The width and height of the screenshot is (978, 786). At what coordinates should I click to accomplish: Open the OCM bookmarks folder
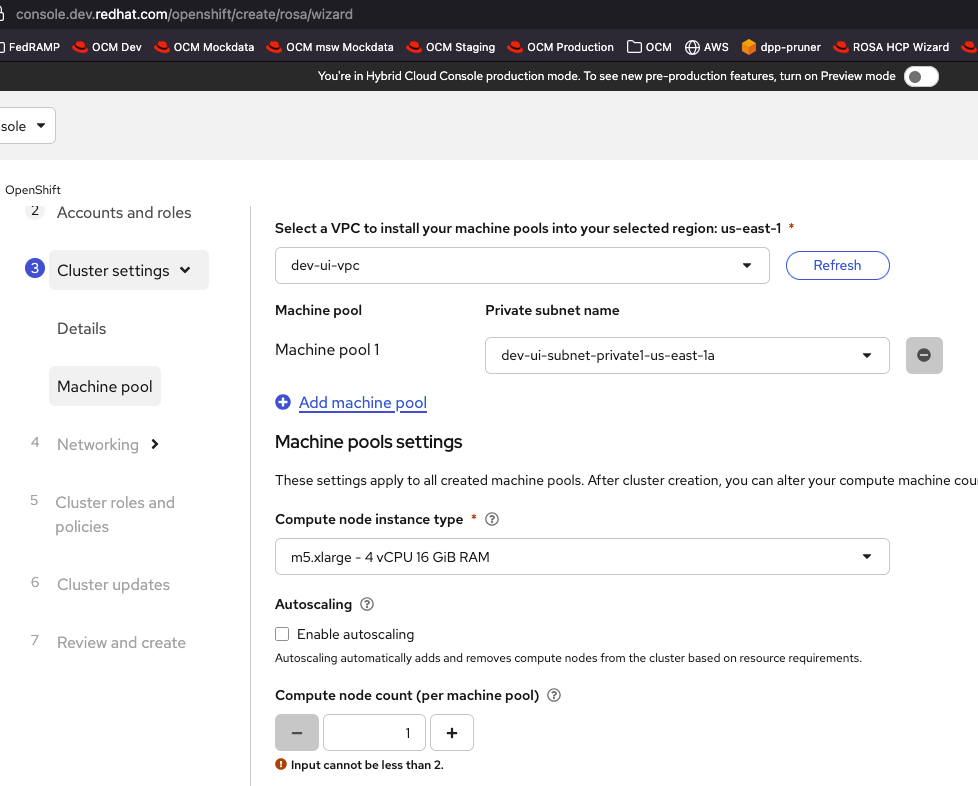coord(649,47)
